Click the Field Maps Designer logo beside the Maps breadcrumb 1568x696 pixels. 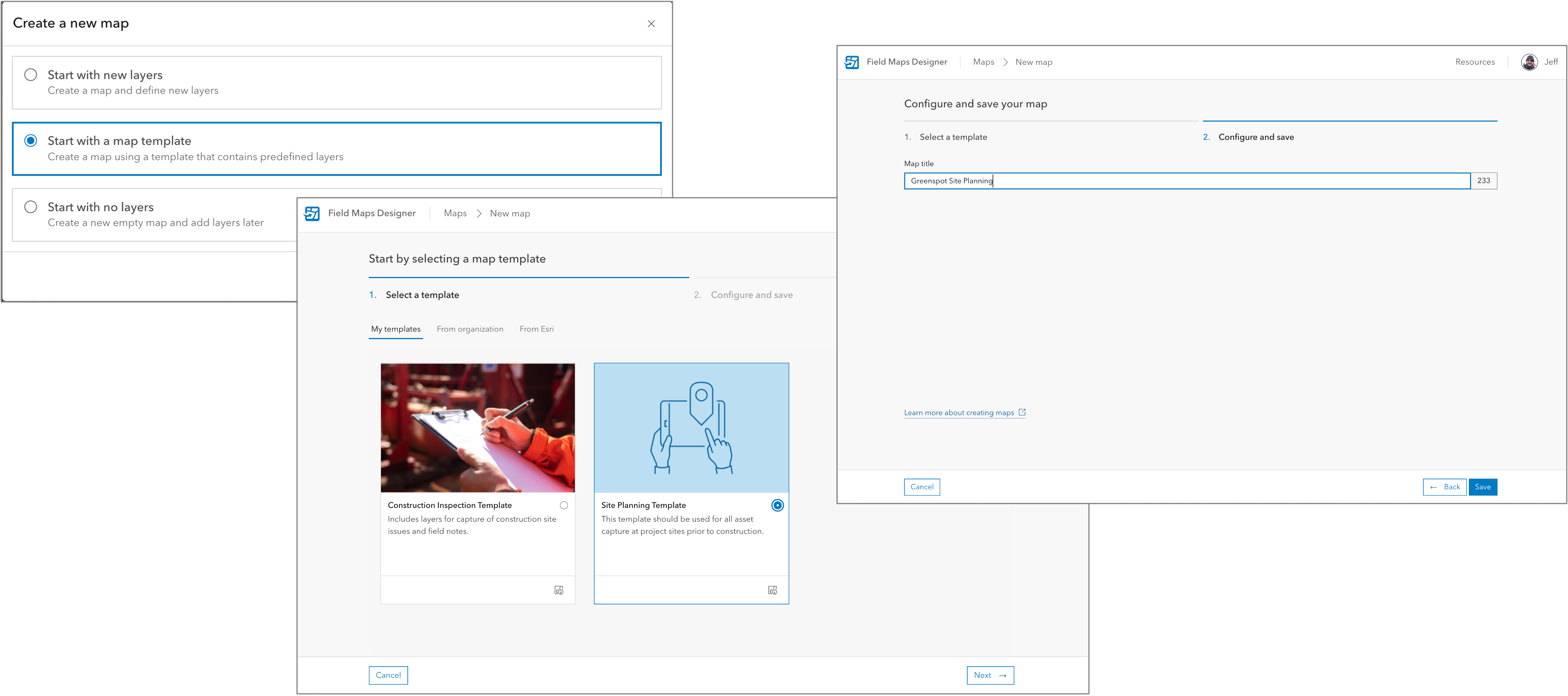(x=313, y=213)
